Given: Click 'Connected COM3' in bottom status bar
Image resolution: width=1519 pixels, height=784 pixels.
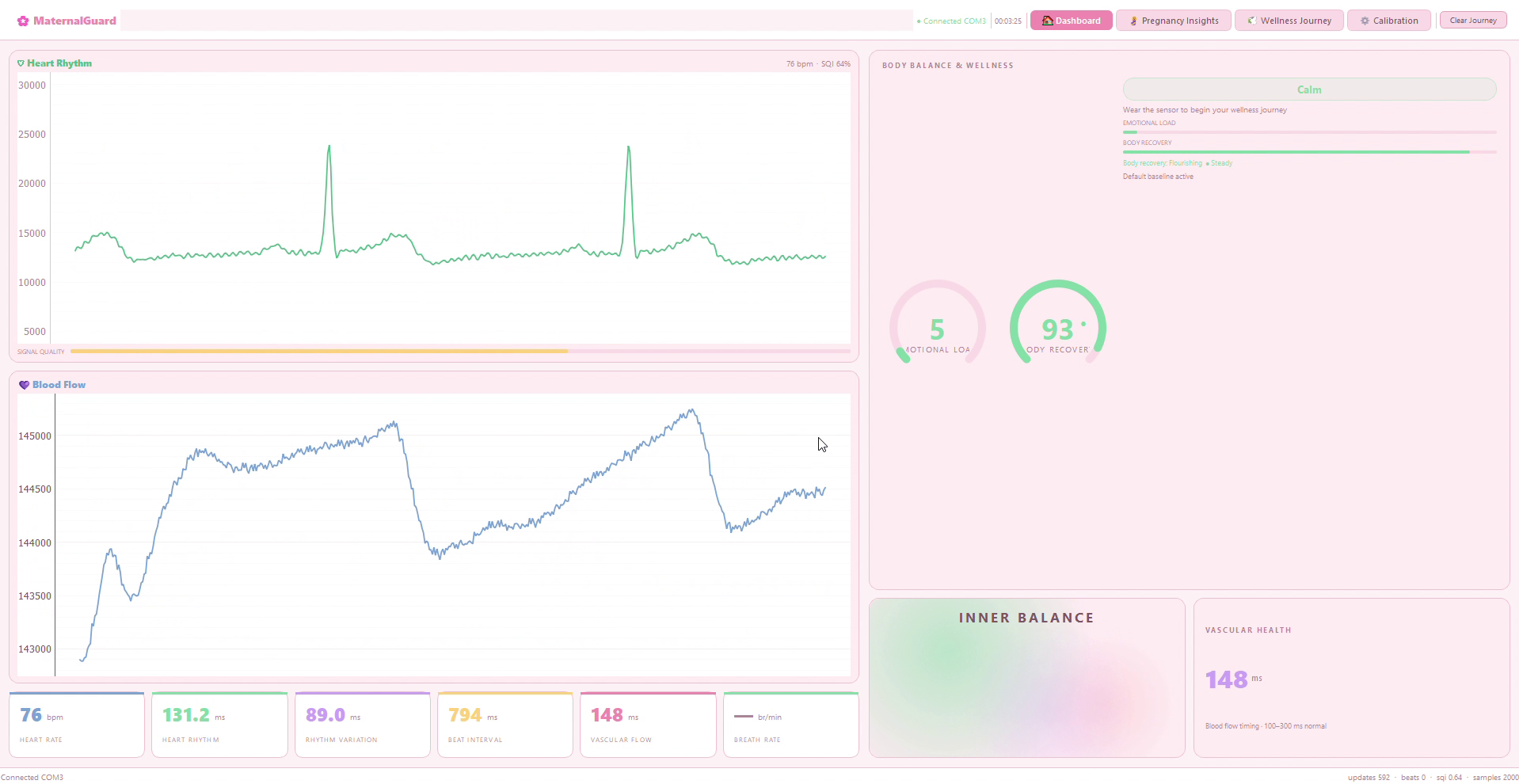Looking at the screenshot, I should tap(32, 778).
